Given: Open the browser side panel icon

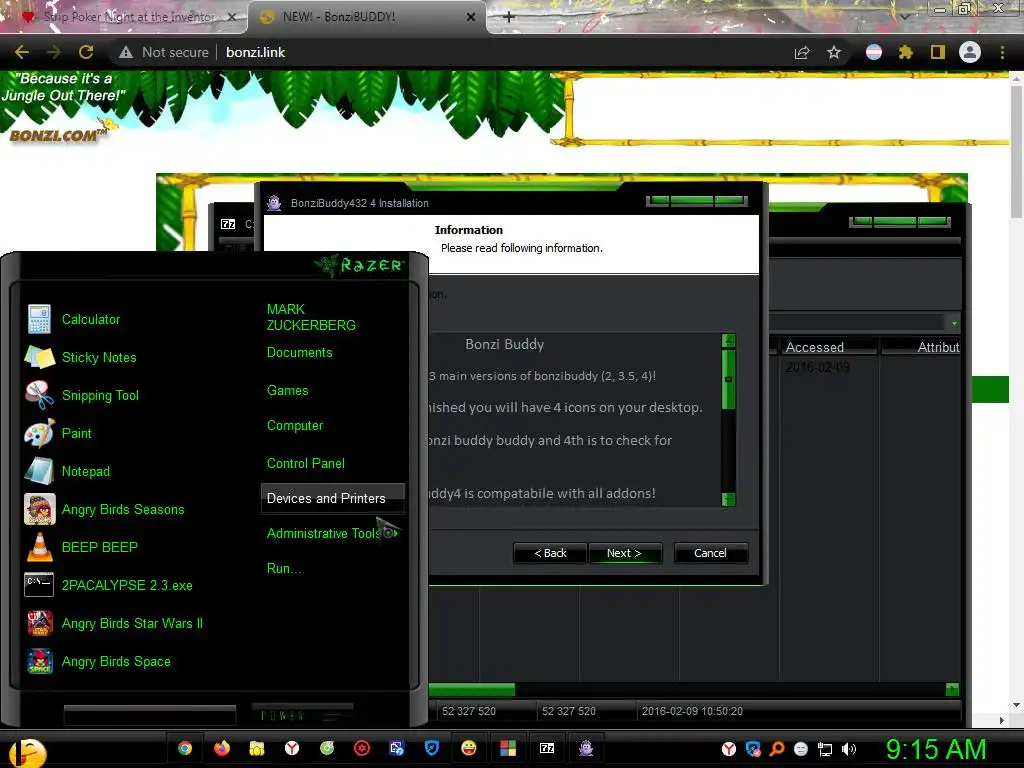Looking at the screenshot, I should pos(938,52).
